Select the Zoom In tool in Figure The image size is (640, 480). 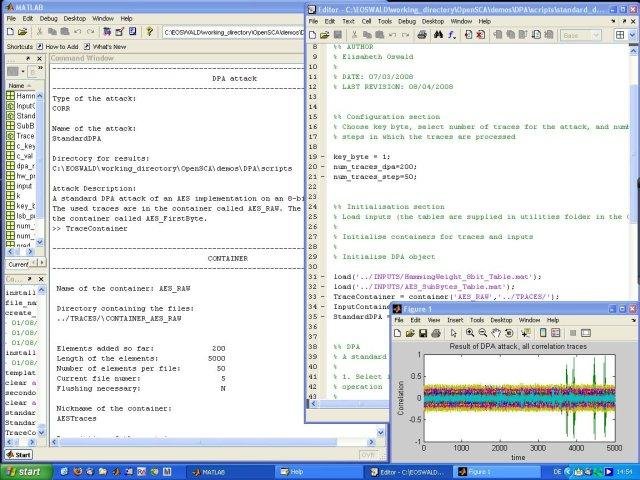point(470,333)
